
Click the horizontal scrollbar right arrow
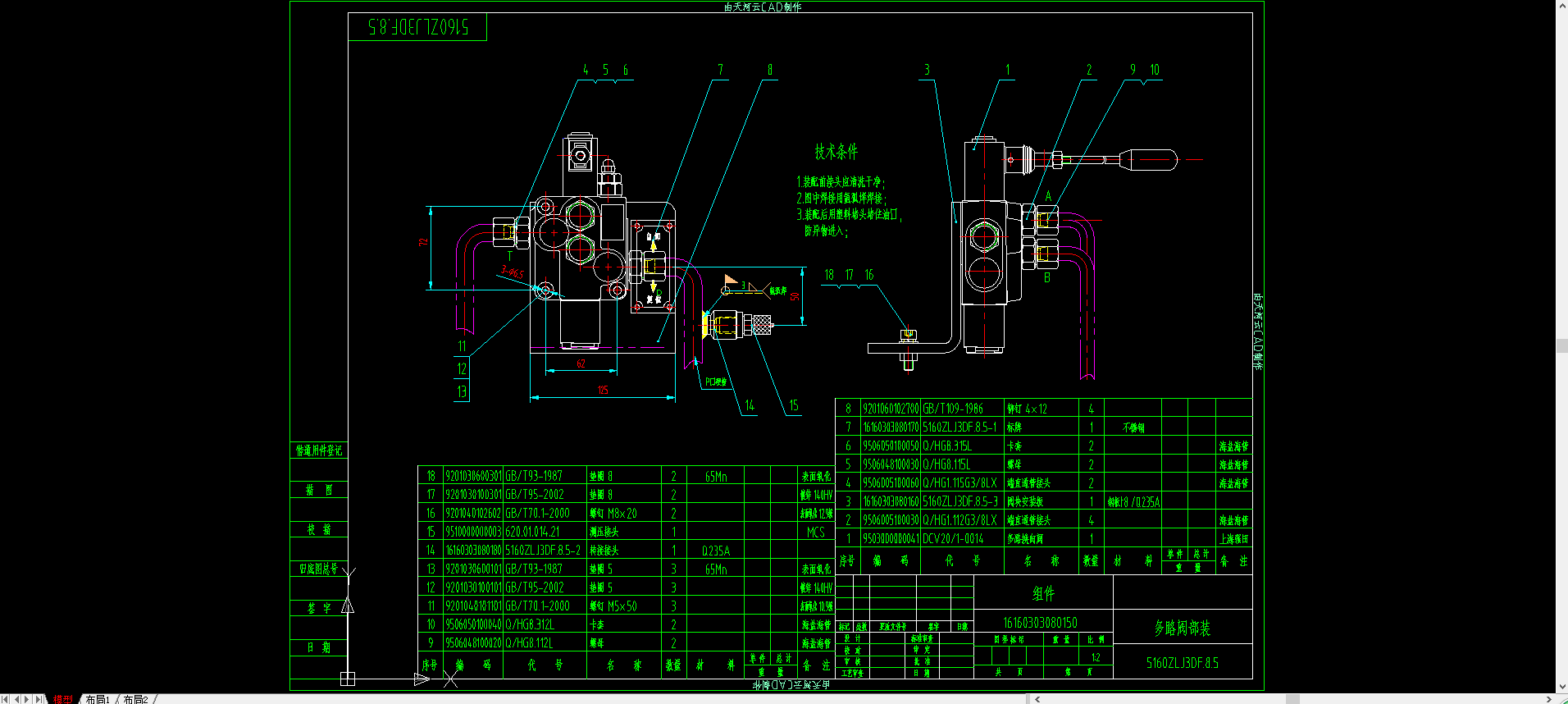point(1548,699)
